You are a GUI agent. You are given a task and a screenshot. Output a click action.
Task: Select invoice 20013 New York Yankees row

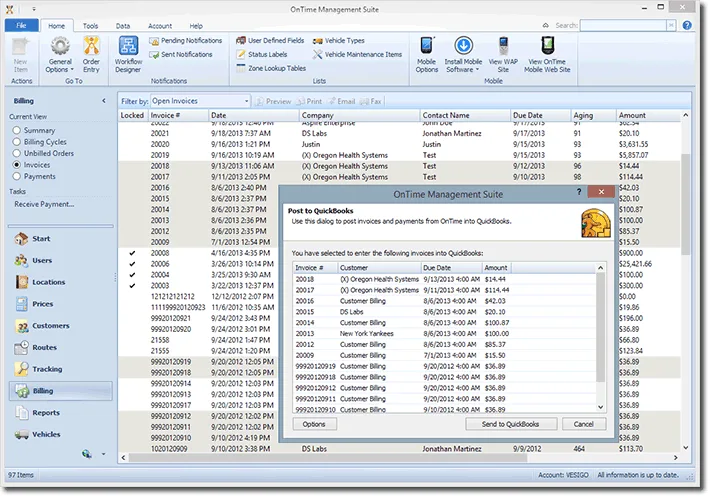(x=444, y=334)
